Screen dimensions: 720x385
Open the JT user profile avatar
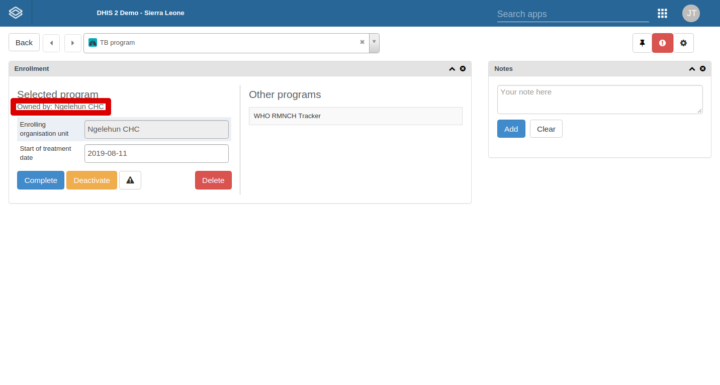[691, 13]
